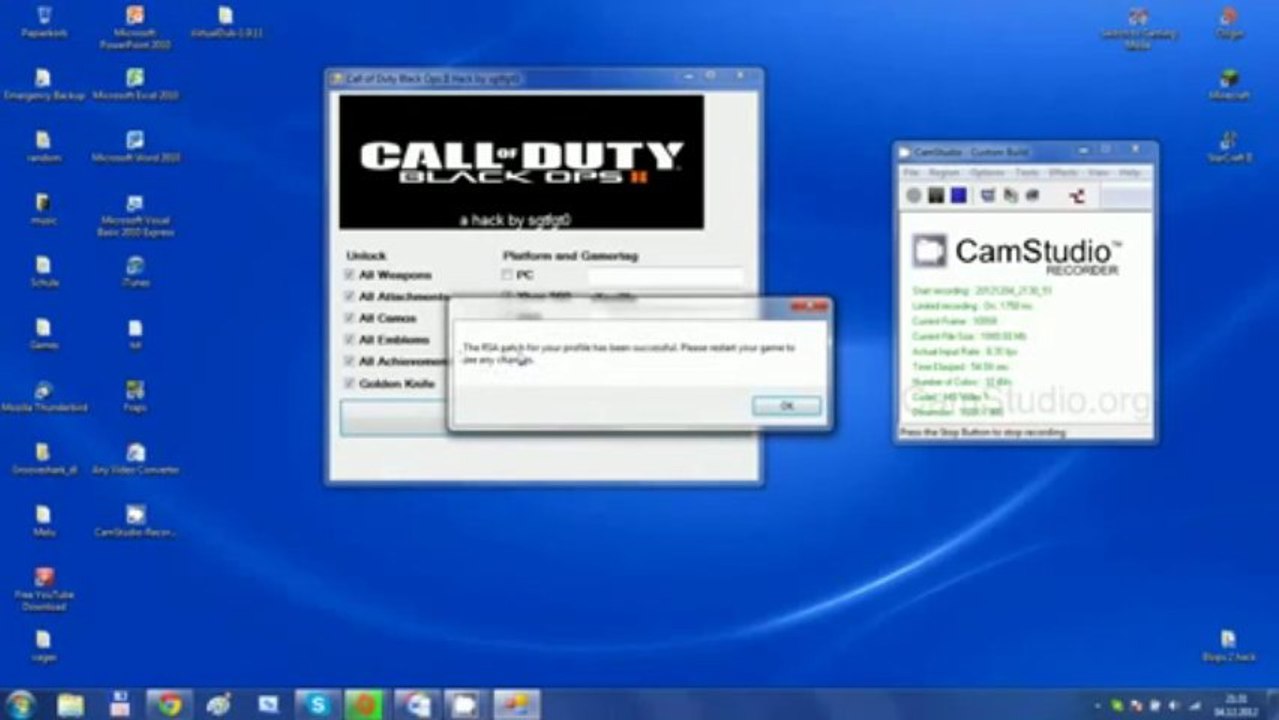Click the red CamStudio toolbar icon

[1077, 196]
